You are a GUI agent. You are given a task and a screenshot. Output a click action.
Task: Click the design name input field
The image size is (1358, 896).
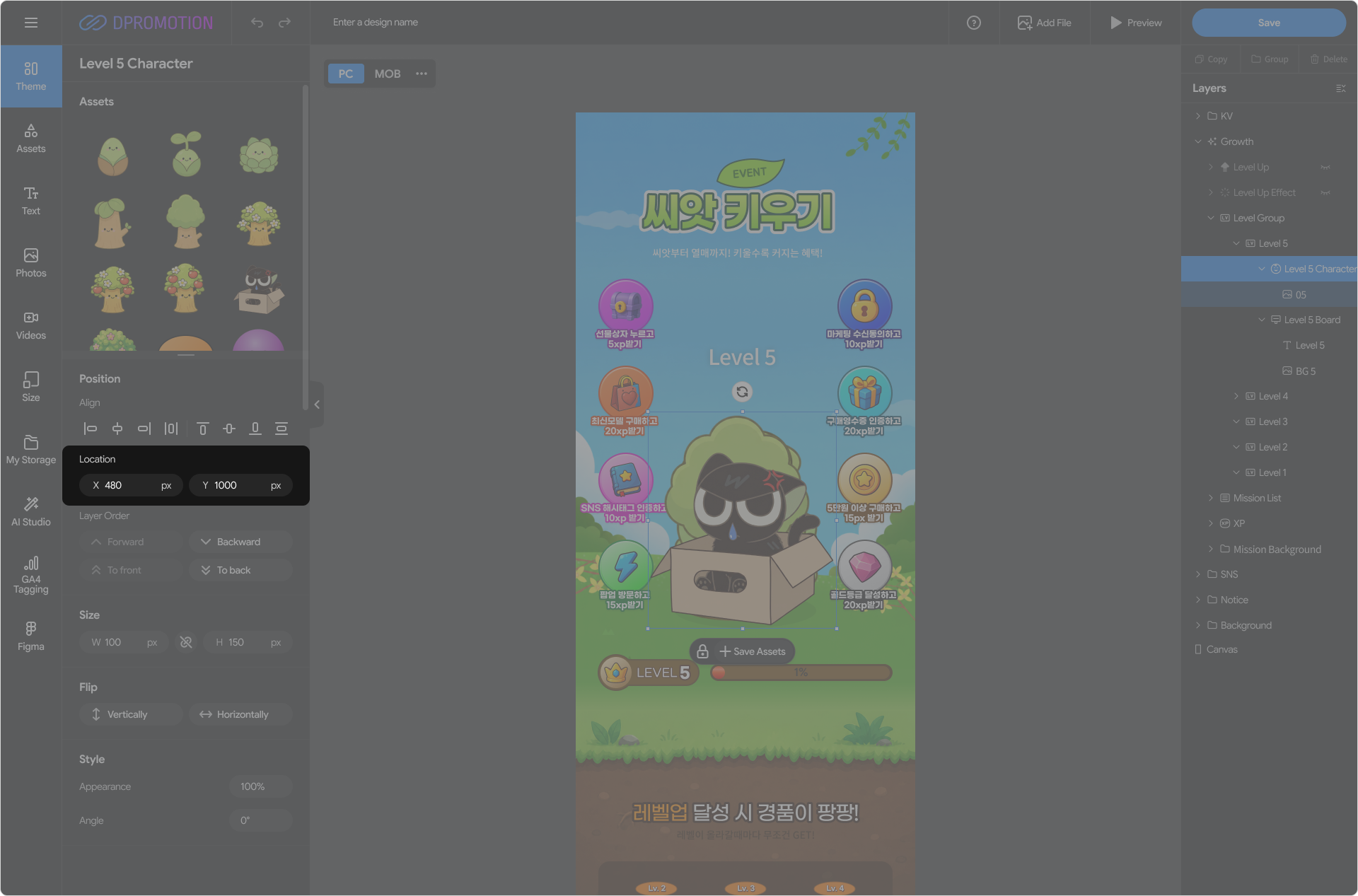(x=376, y=23)
